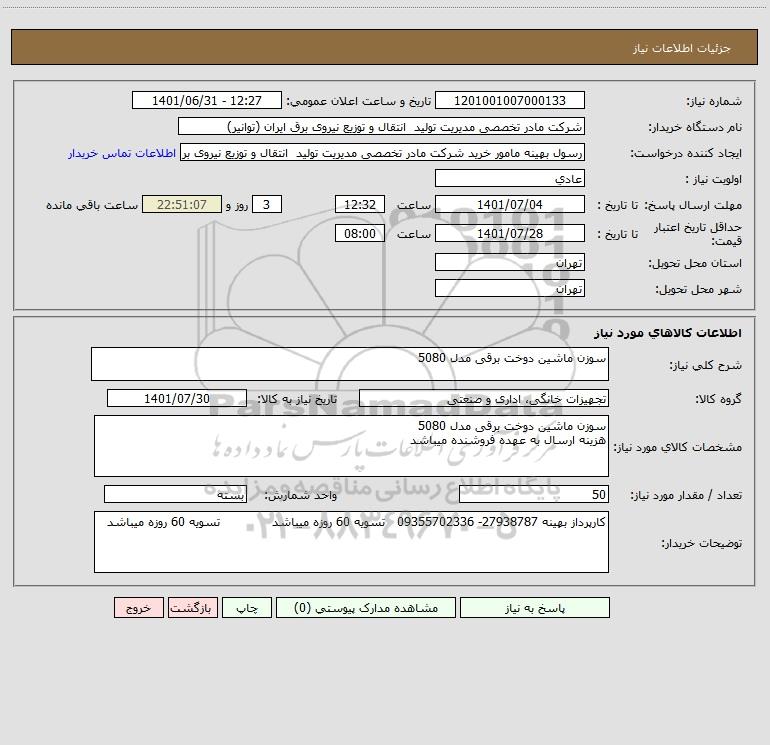
Task: Click response deadline date 1401/07/04
Action: 510,204
